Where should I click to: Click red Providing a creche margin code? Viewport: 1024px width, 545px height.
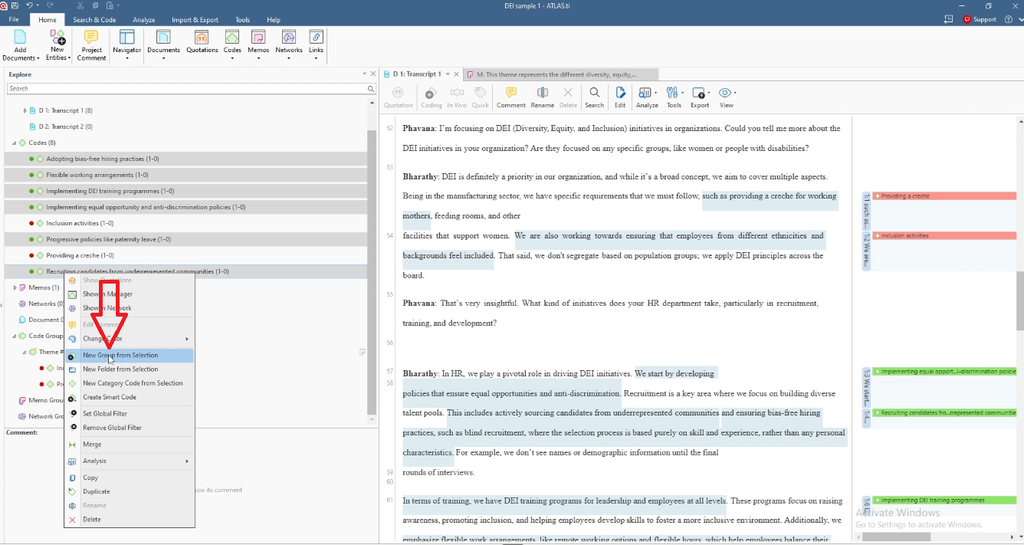[944, 196]
